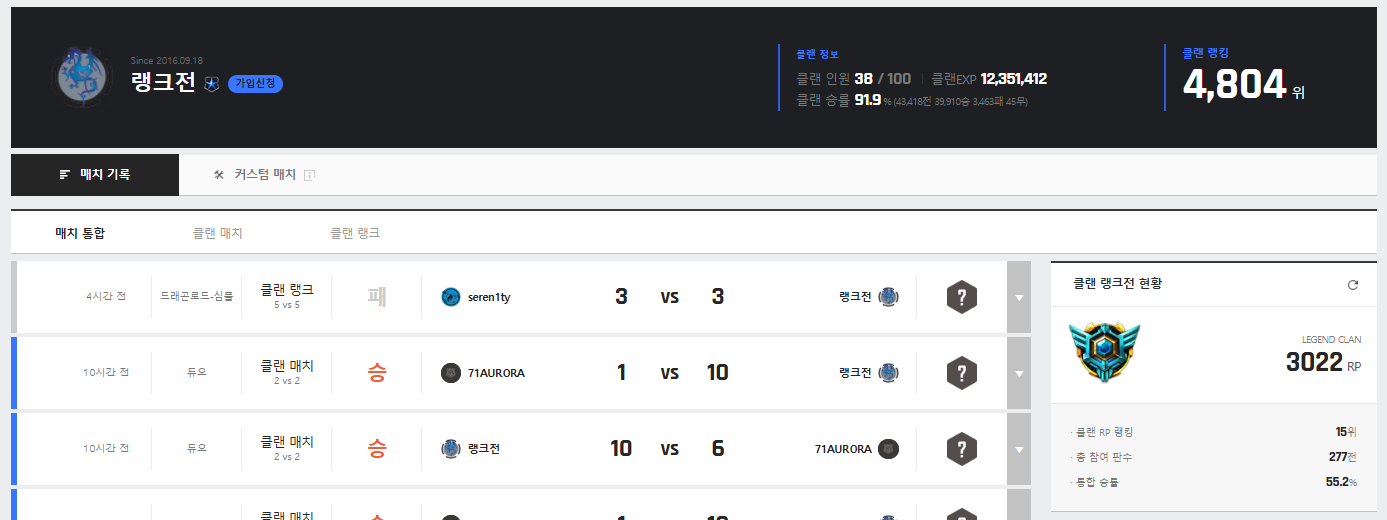Click the info icon next to 커스텀 매치
The height and width of the screenshot is (520, 1387).
click(310, 175)
